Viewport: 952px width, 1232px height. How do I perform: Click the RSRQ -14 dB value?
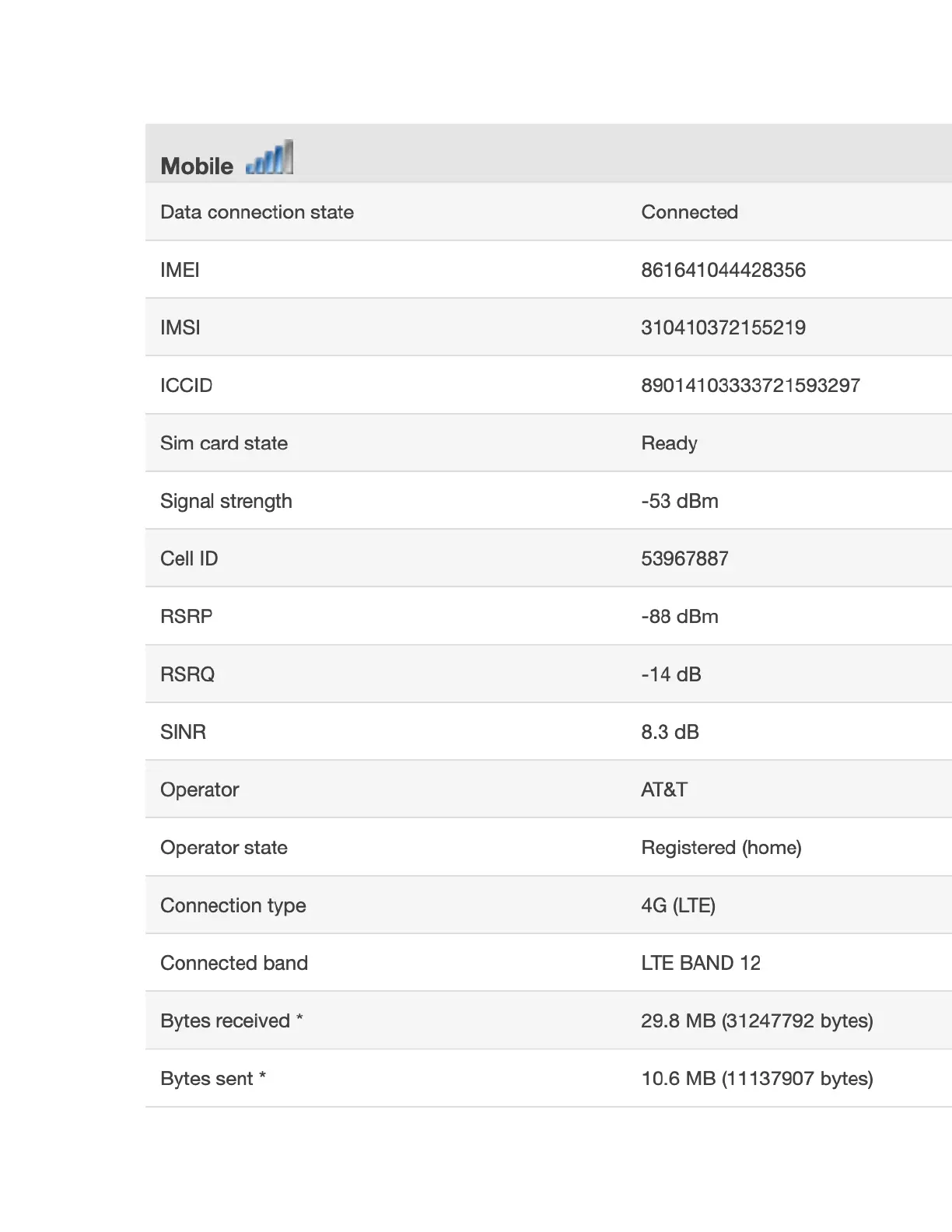671,674
